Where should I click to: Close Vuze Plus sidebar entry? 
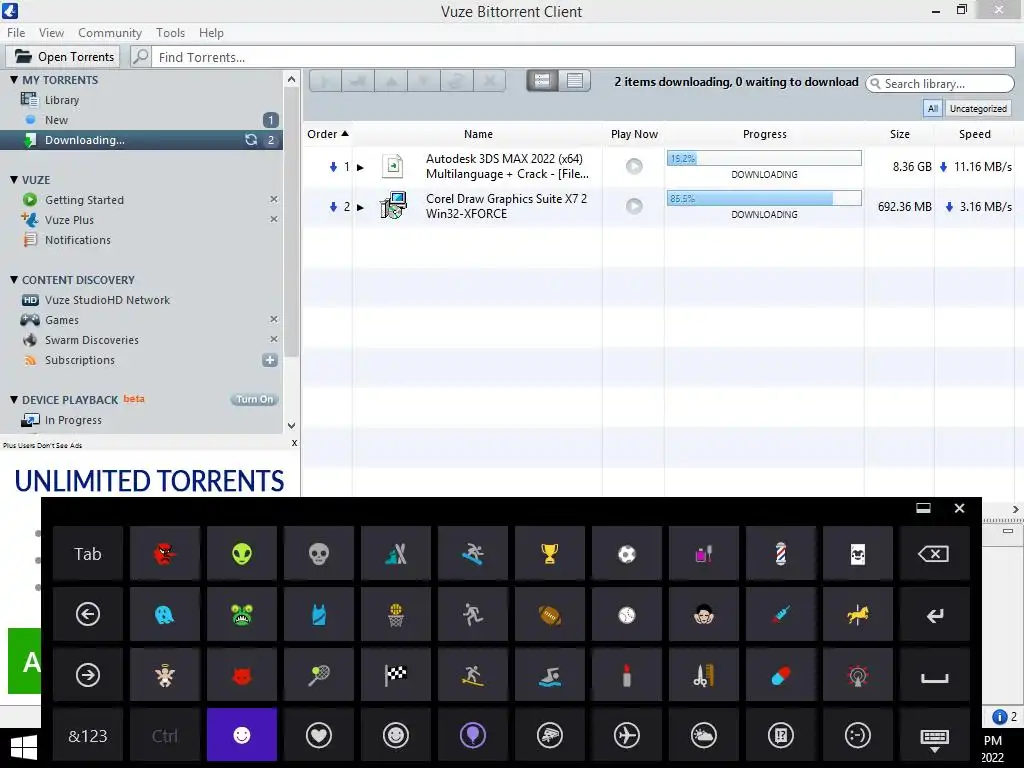[274, 219]
